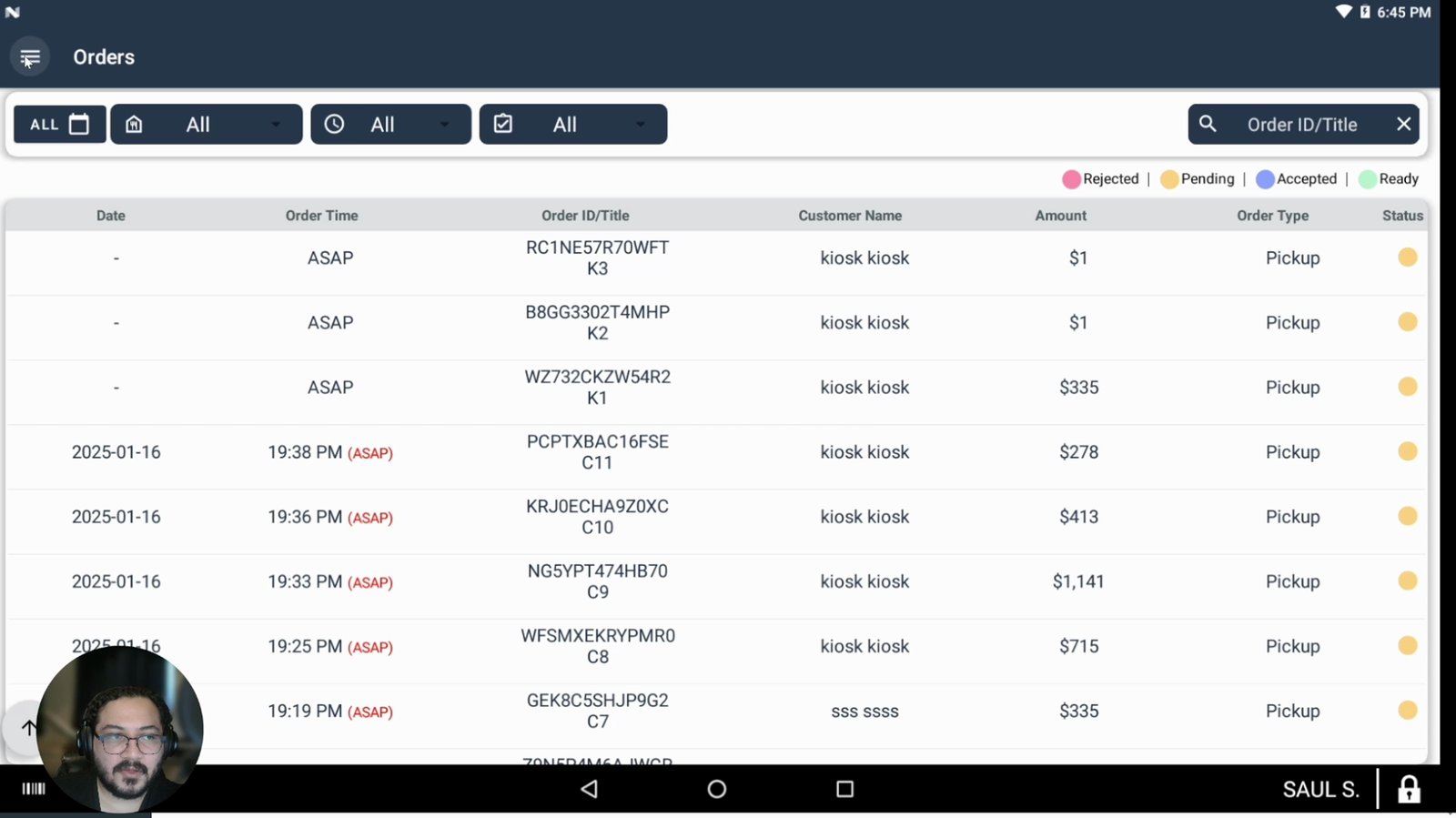Click the Rejected legend pink dot
1456x818 pixels.
1071,179
